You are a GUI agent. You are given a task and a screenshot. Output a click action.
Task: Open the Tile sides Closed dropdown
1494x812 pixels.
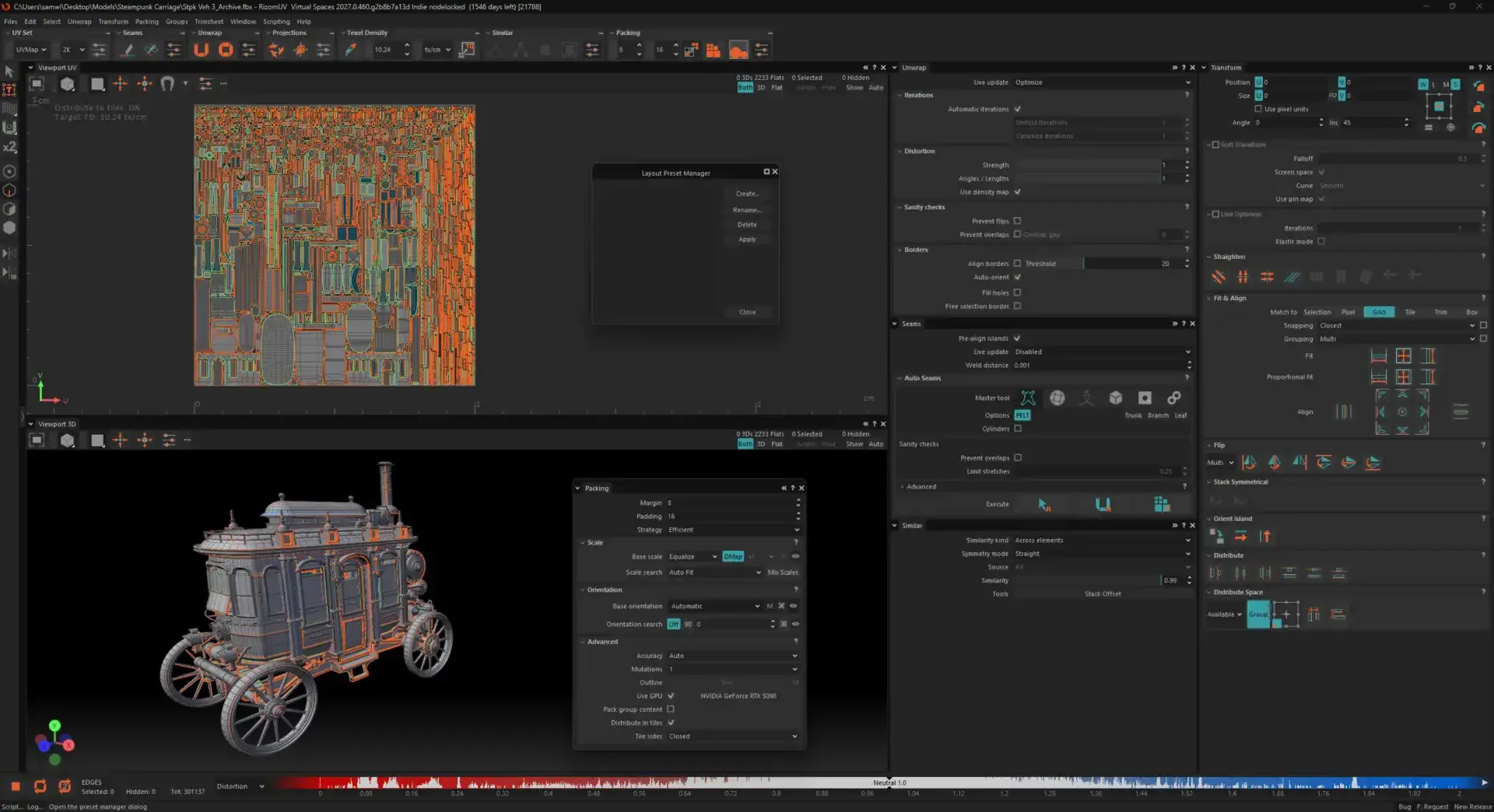pyautogui.click(x=733, y=737)
